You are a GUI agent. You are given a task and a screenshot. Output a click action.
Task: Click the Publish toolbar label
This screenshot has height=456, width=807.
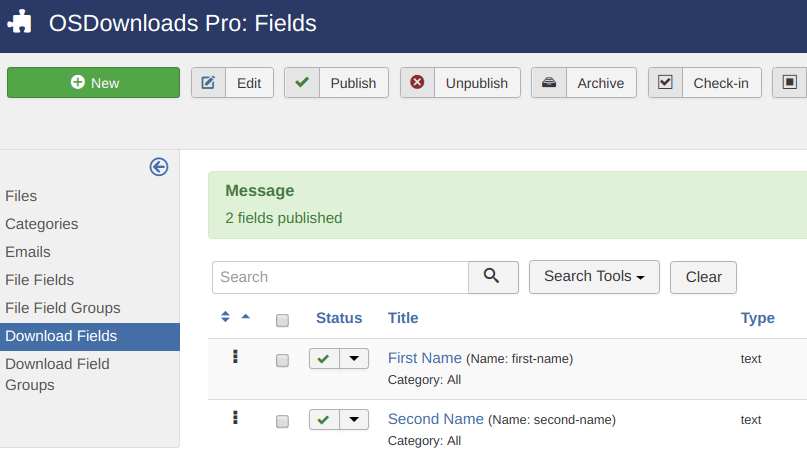pos(353,83)
